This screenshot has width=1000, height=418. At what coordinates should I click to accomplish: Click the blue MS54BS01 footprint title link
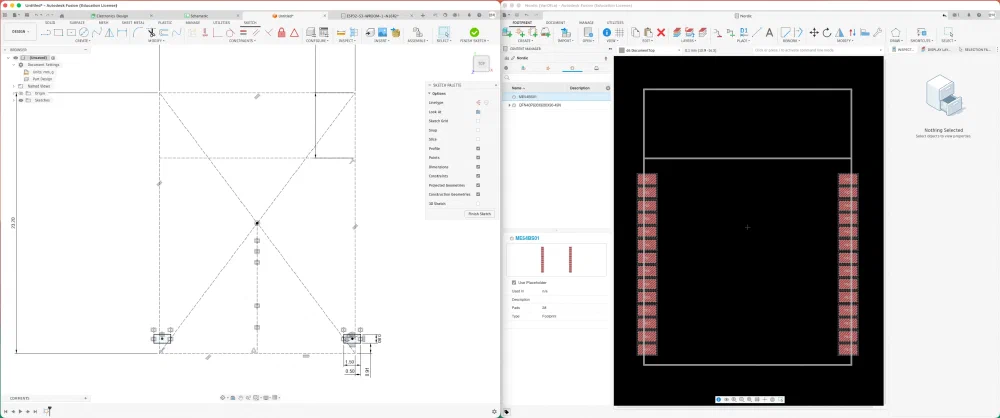point(527,237)
